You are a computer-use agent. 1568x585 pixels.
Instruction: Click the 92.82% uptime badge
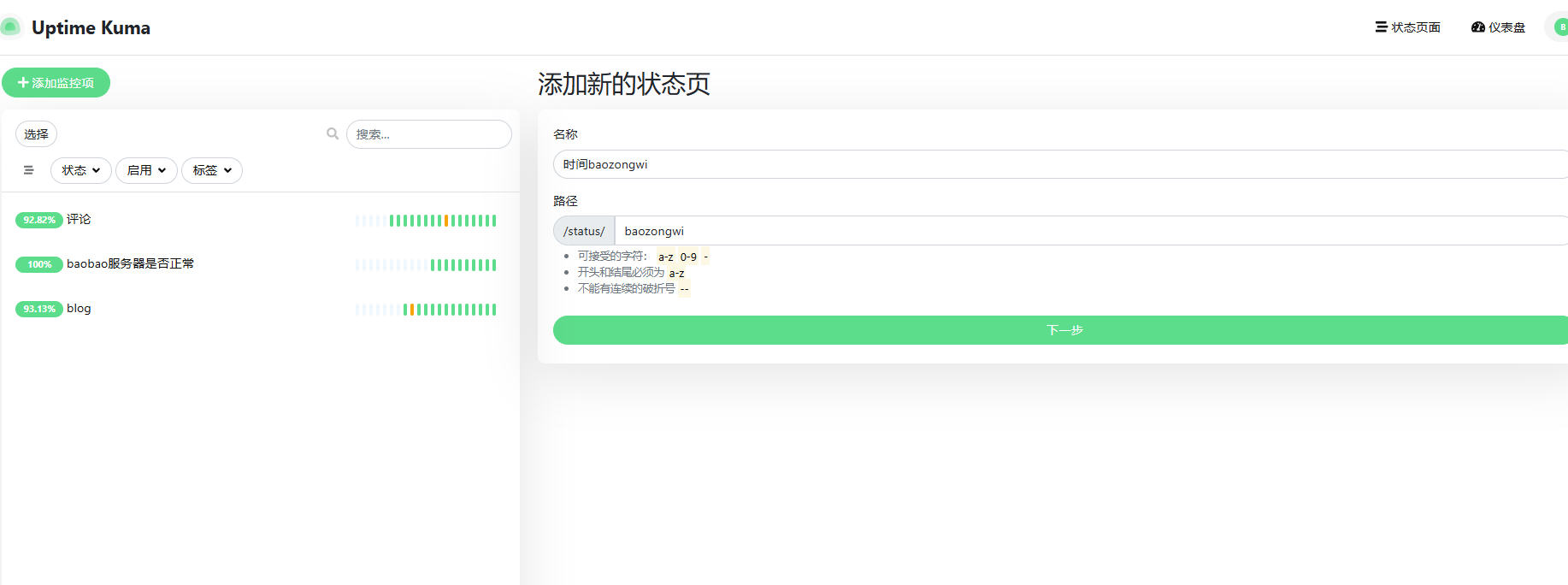39,220
